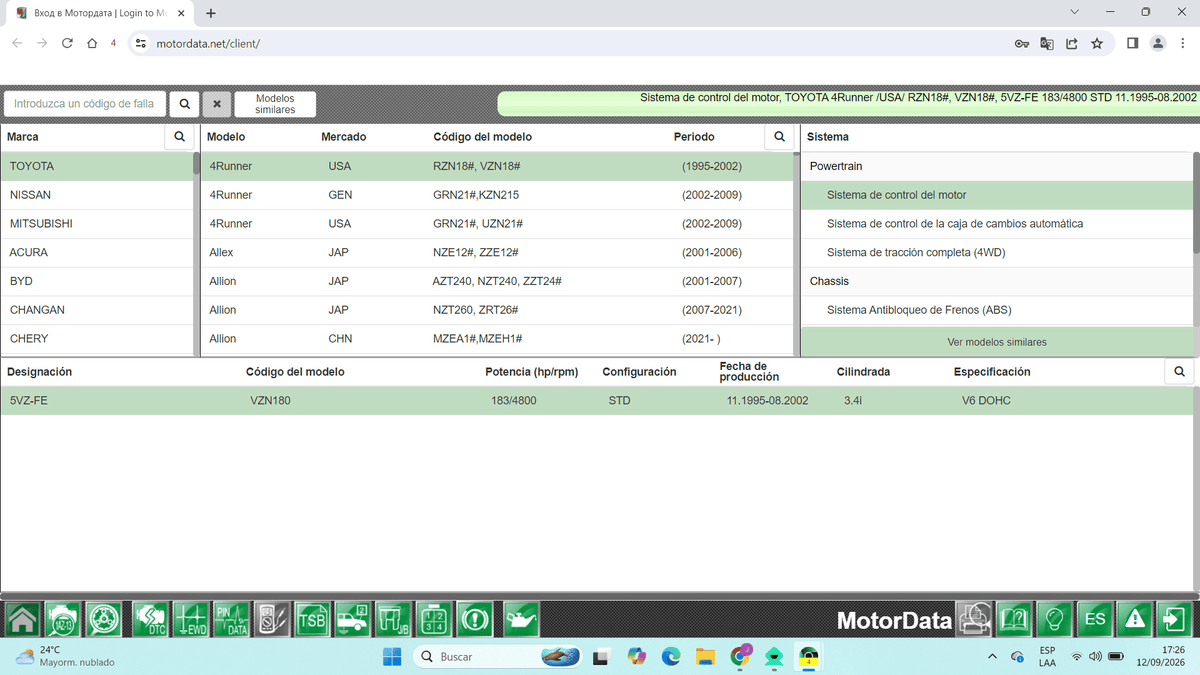
Task: Open the Home icon in MotorData toolbar
Action: 22,620
